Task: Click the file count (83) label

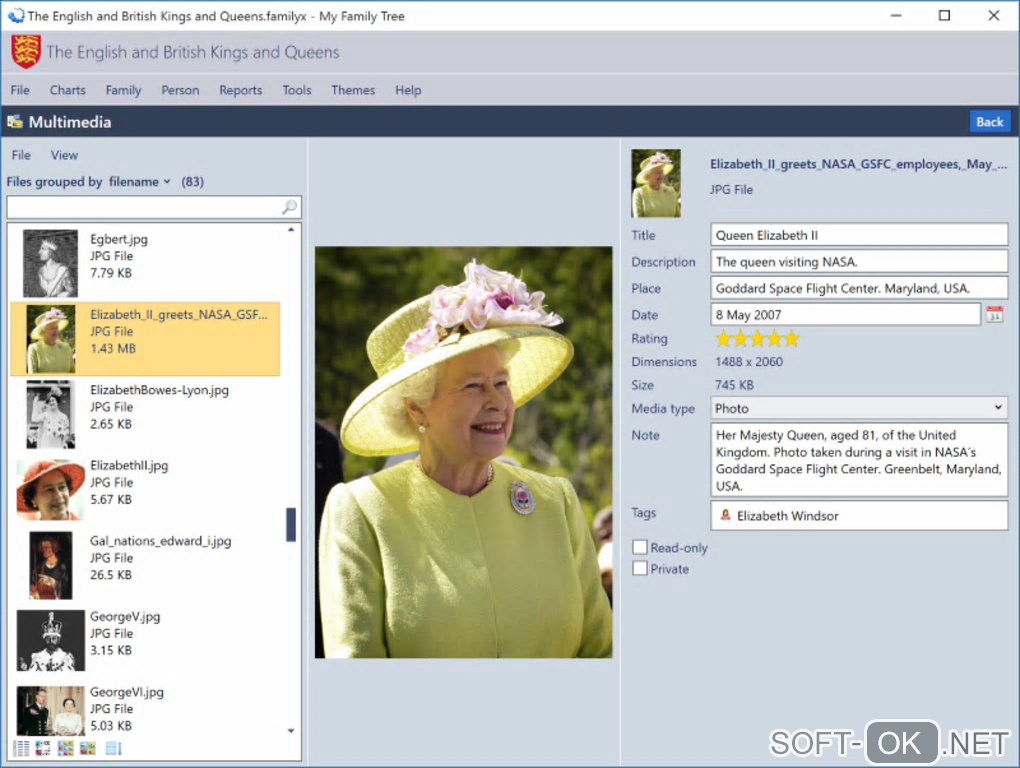Action: click(x=193, y=182)
